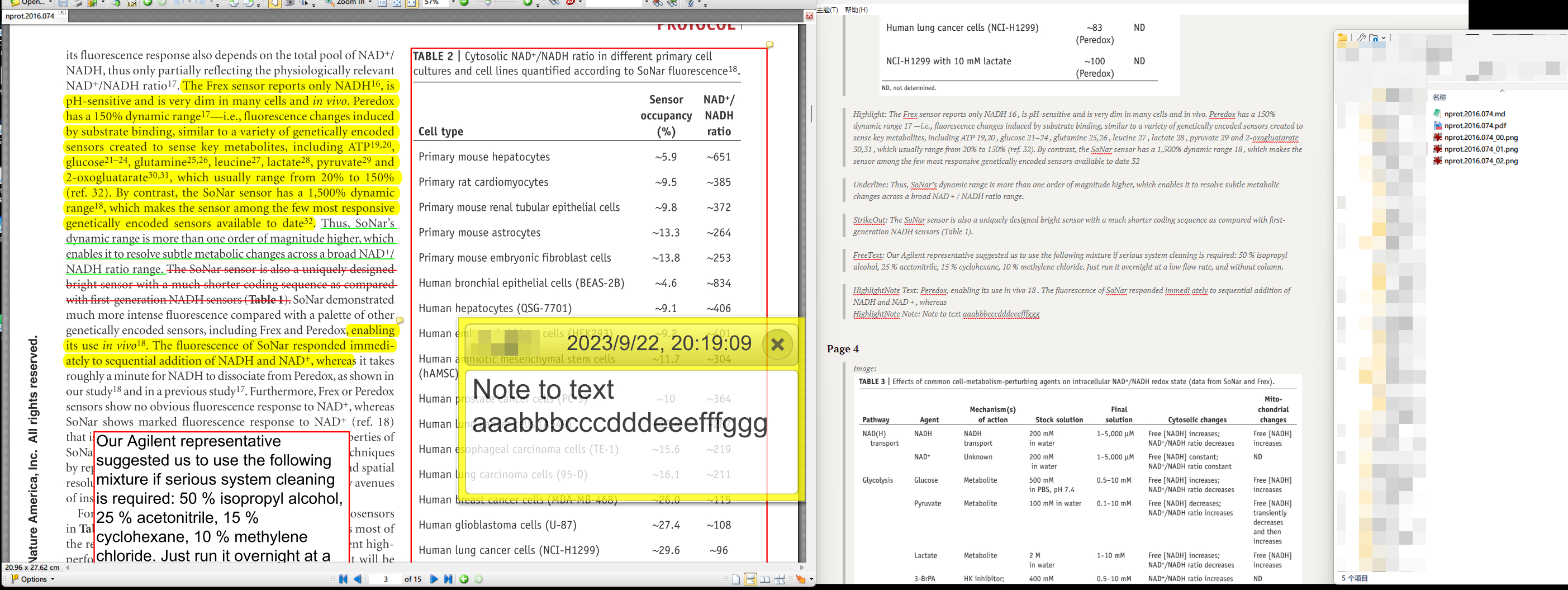Image resolution: width=1568 pixels, height=590 pixels.
Task: Collapse the name column sort chevron in explorer
Action: (x=1502, y=91)
